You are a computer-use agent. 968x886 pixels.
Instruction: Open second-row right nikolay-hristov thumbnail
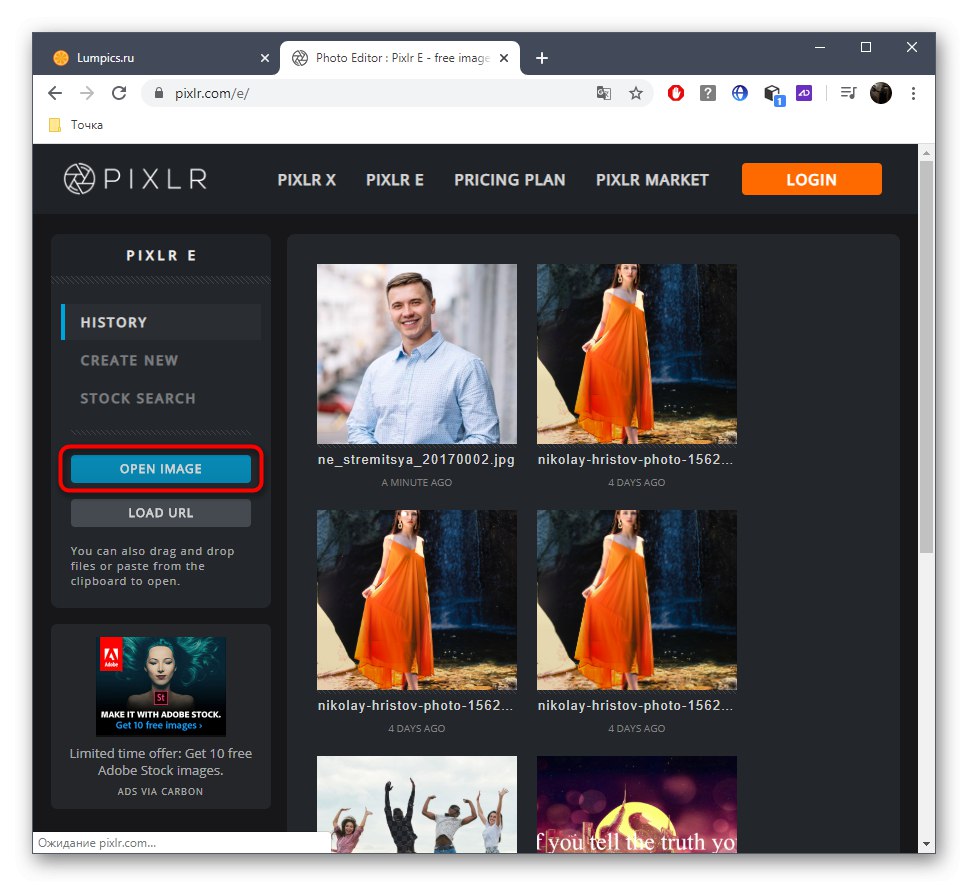pyautogui.click(x=636, y=600)
